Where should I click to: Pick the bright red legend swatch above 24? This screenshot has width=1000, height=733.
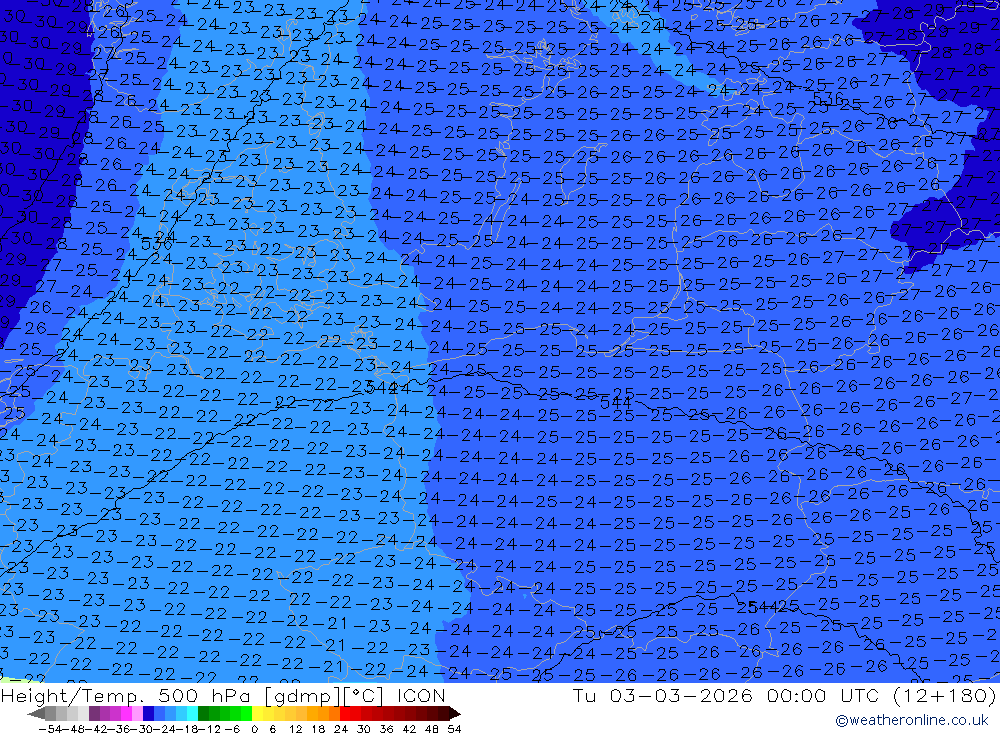tap(345, 714)
